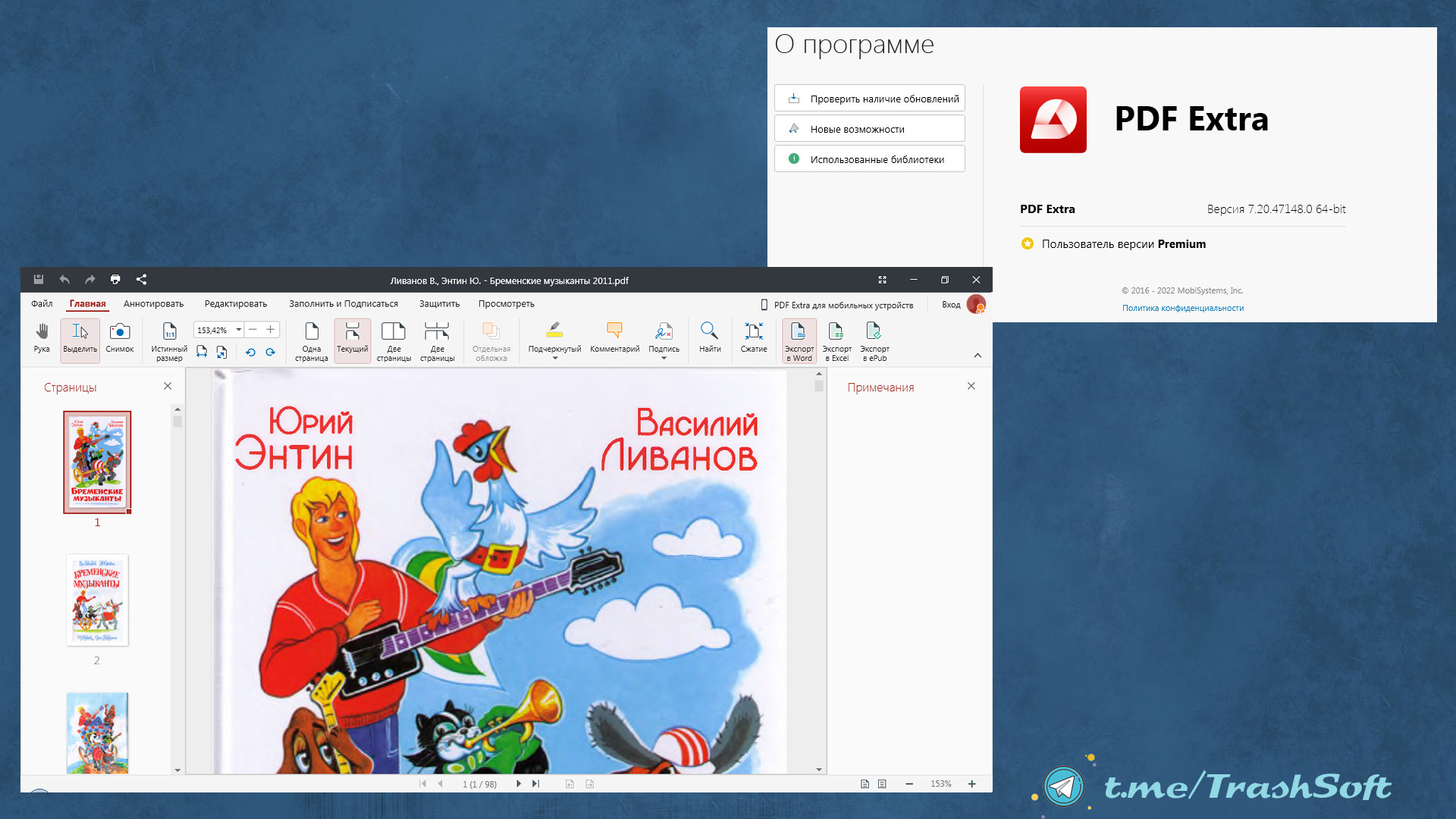The width and height of the screenshot is (1456, 819).
Task: Close the Примечания panel
Action: coord(971,386)
